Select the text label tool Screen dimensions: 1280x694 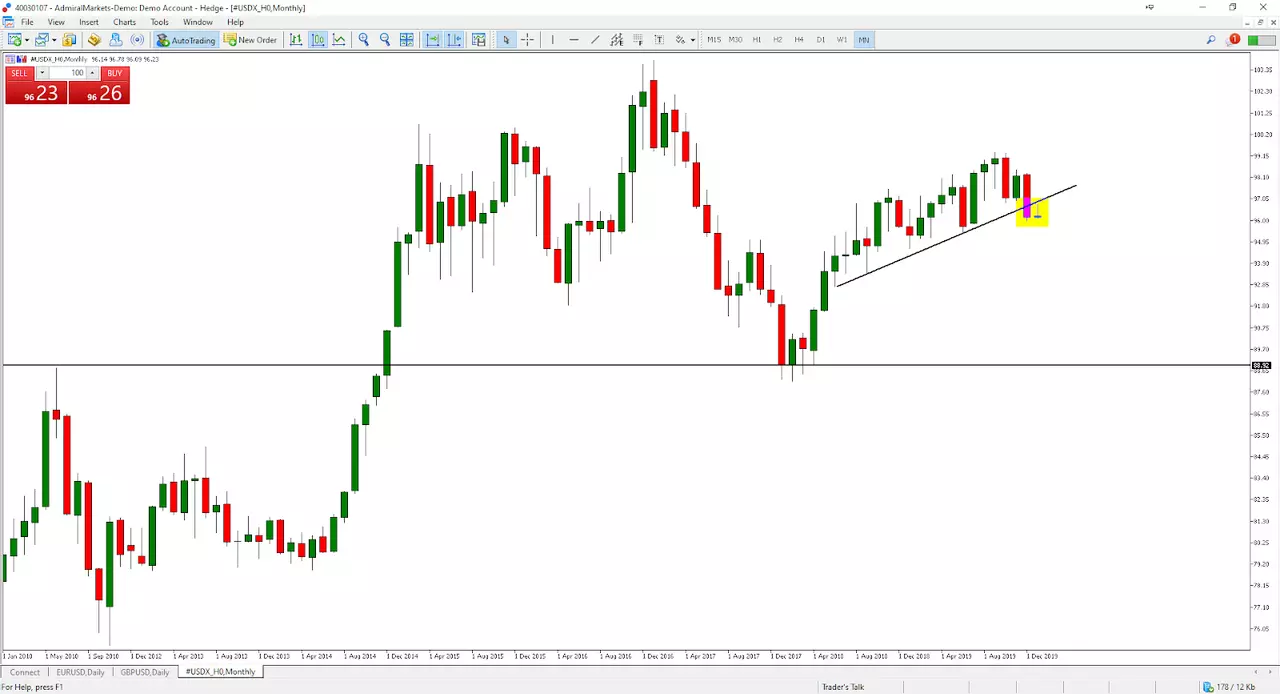coord(659,40)
